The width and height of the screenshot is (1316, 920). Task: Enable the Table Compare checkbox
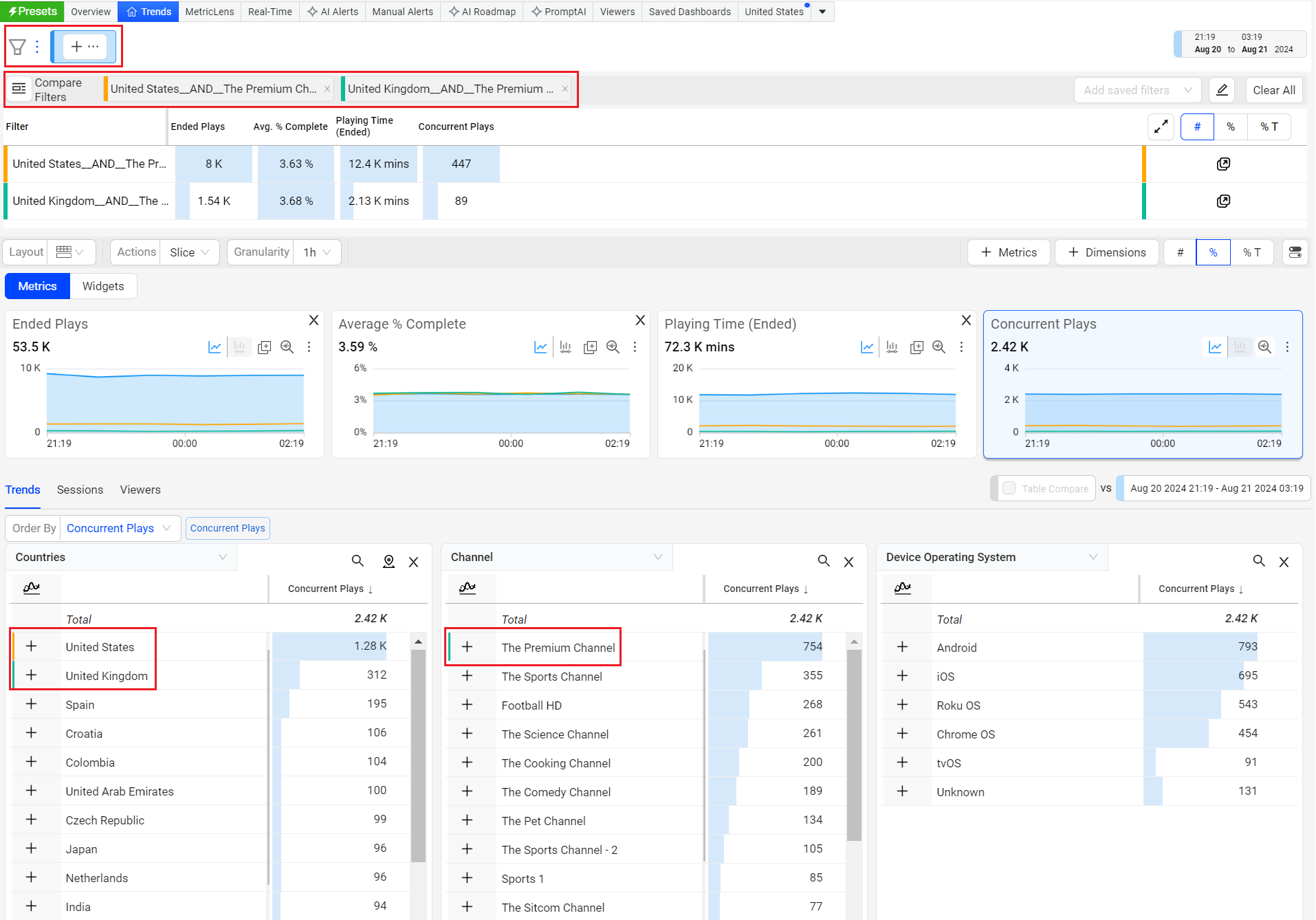tap(1009, 488)
